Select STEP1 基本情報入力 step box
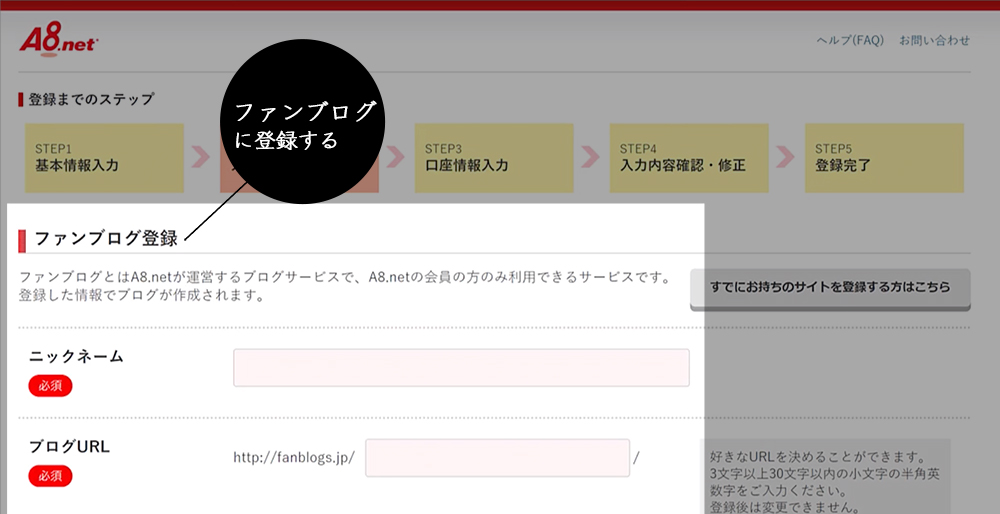This screenshot has width=1000, height=514. [105, 158]
